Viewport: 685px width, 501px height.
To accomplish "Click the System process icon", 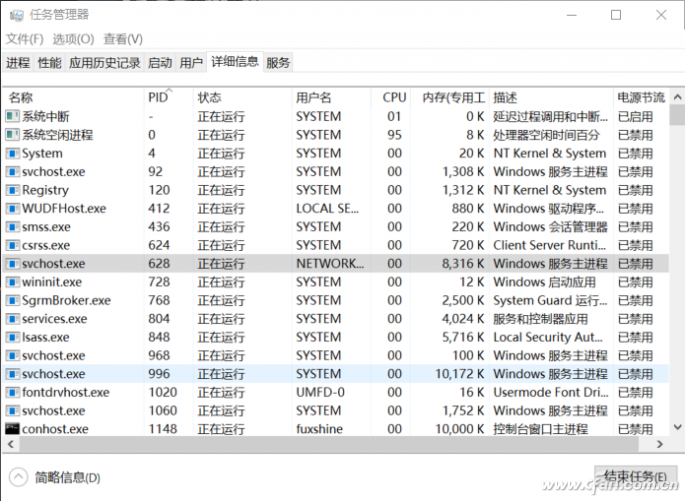I will (x=12, y=153).
